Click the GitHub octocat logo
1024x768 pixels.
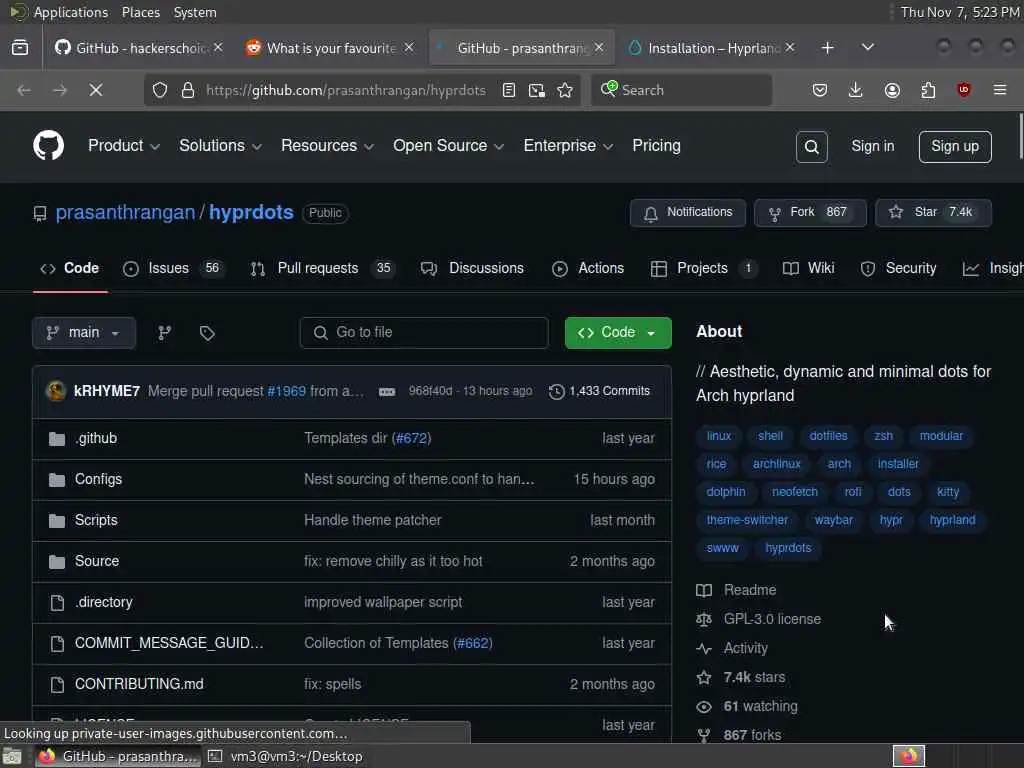tap(48, 145)
